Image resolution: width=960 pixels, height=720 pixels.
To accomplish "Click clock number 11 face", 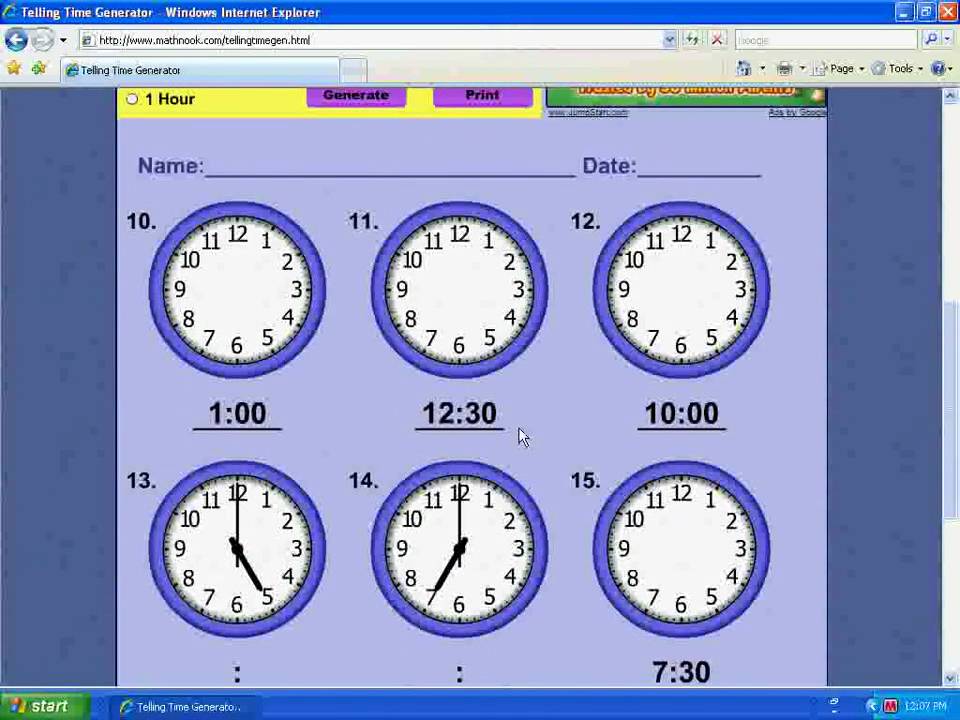I will click(460, 290).
